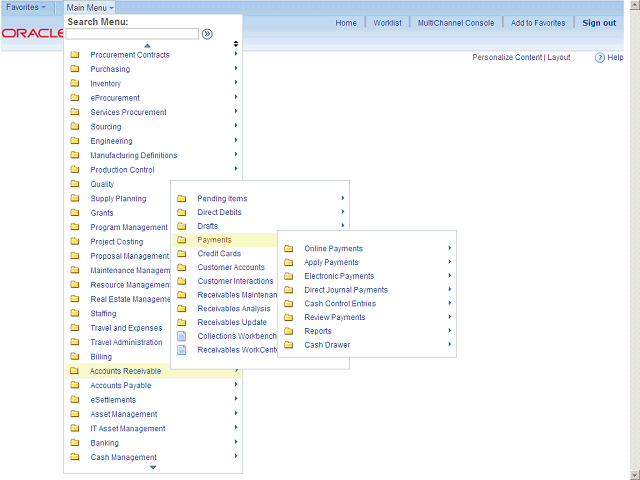Click the page scrollbar down arrow
The image size is (640, 480).
[635, 475]
